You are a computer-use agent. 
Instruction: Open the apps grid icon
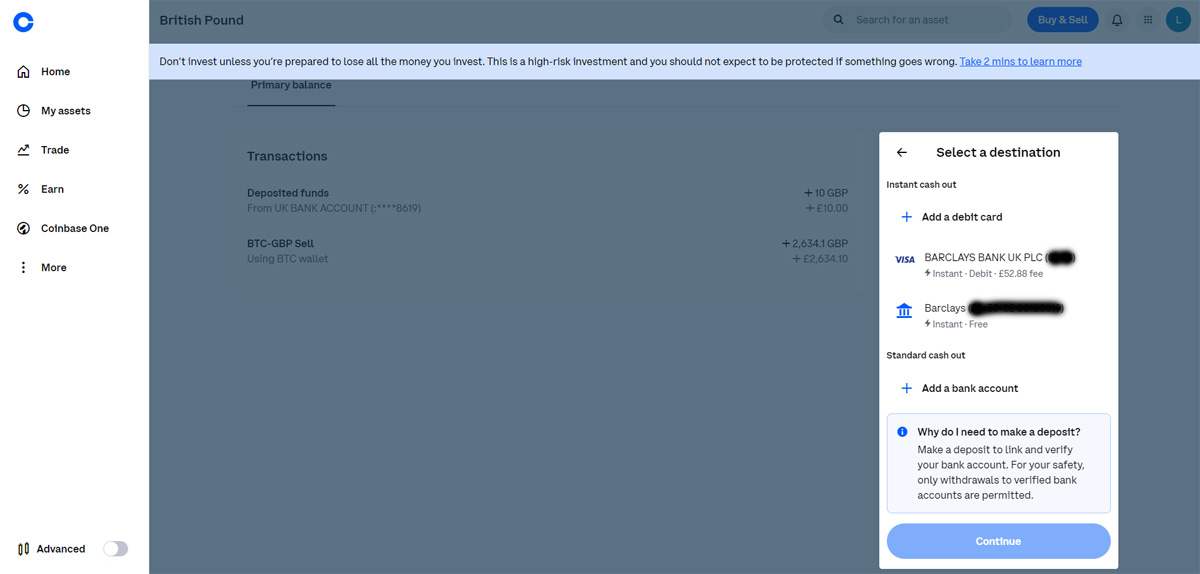pos(1147,20)
